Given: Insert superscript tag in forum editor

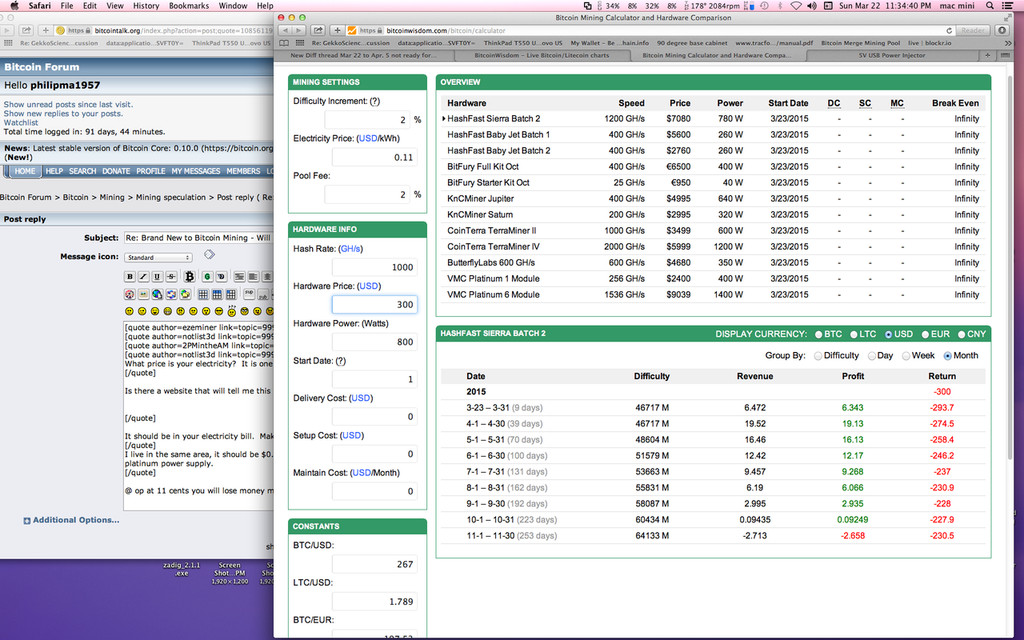Looking at the screenshot, I should (x=249, y=295).
